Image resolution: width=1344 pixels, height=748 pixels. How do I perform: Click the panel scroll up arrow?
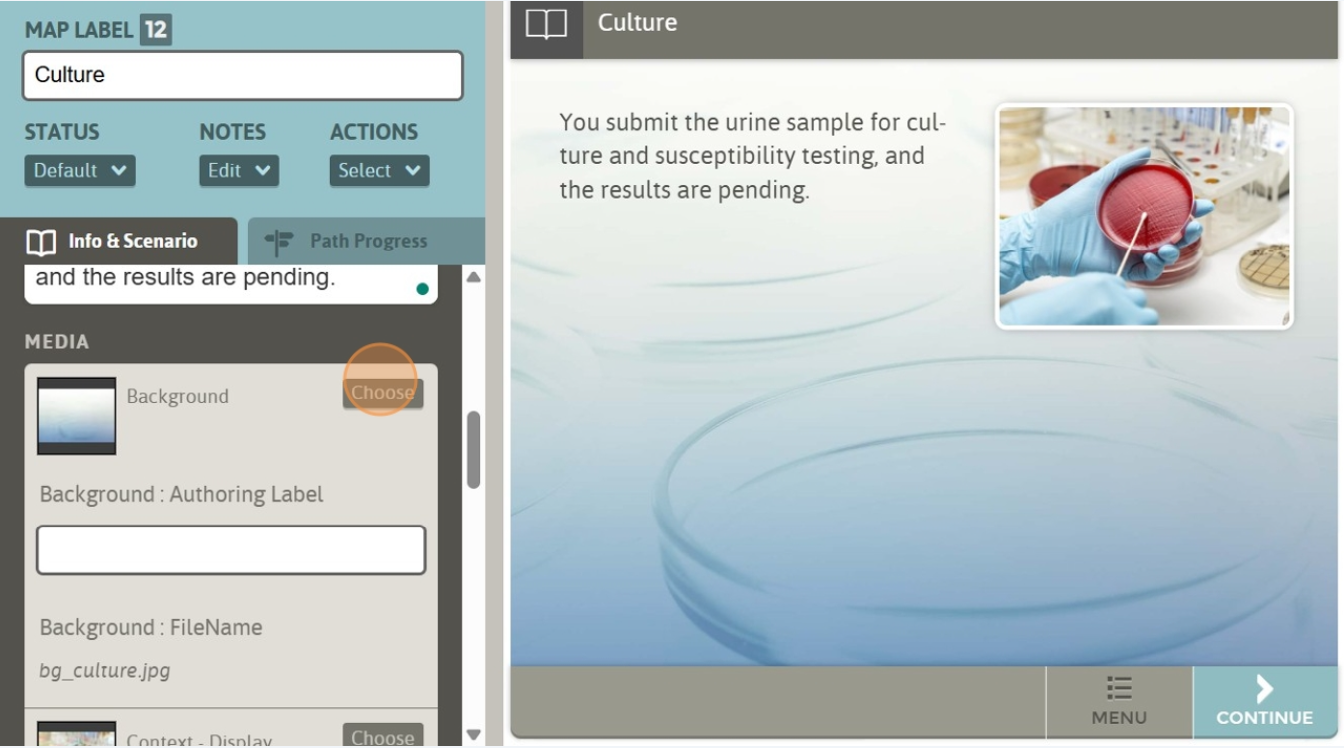474,277
